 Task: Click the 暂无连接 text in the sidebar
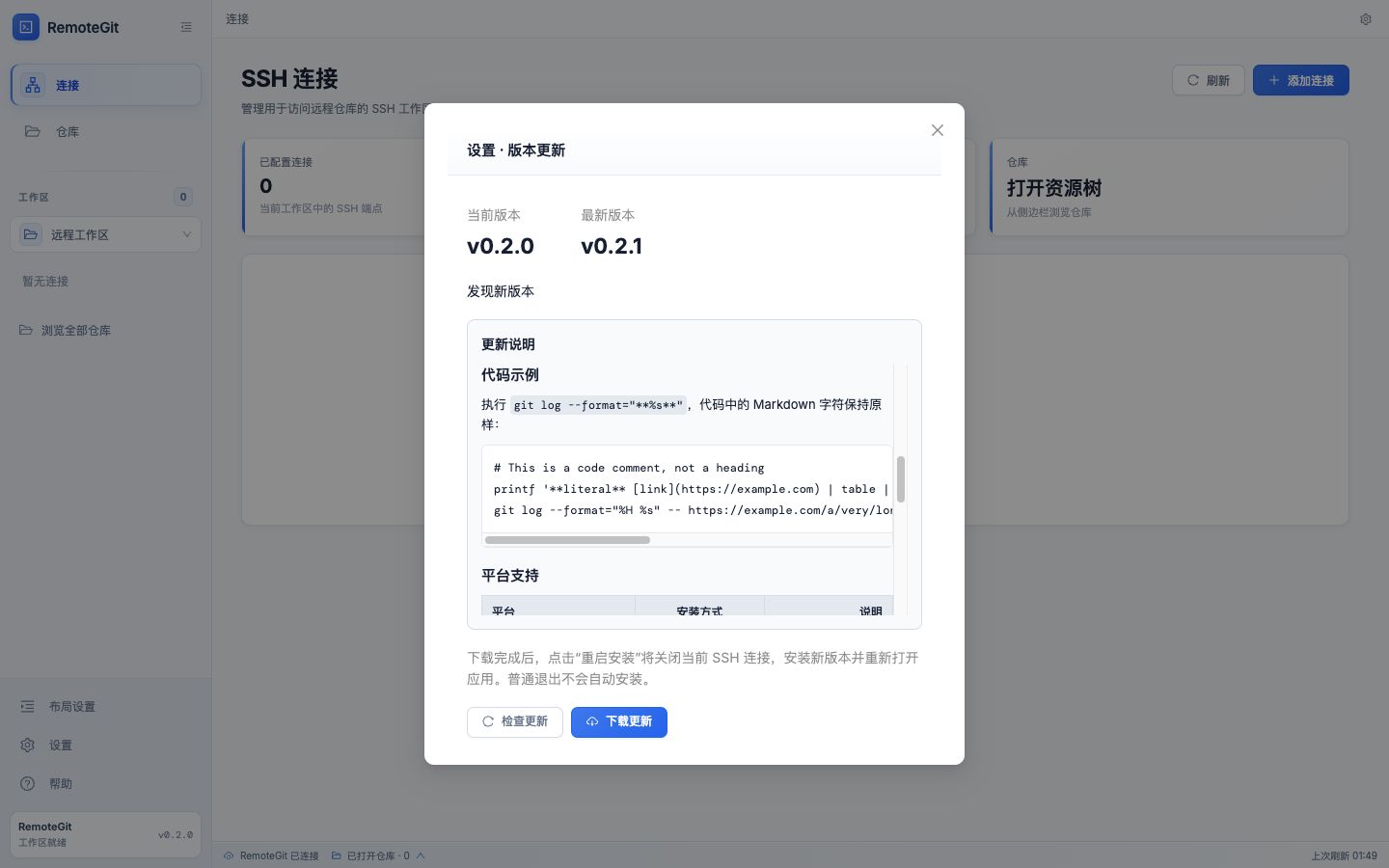[45, 282]
